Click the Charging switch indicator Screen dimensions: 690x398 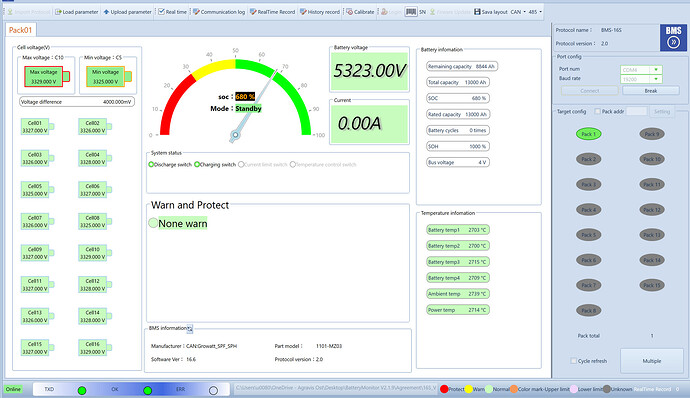click(x=197, y=164)
